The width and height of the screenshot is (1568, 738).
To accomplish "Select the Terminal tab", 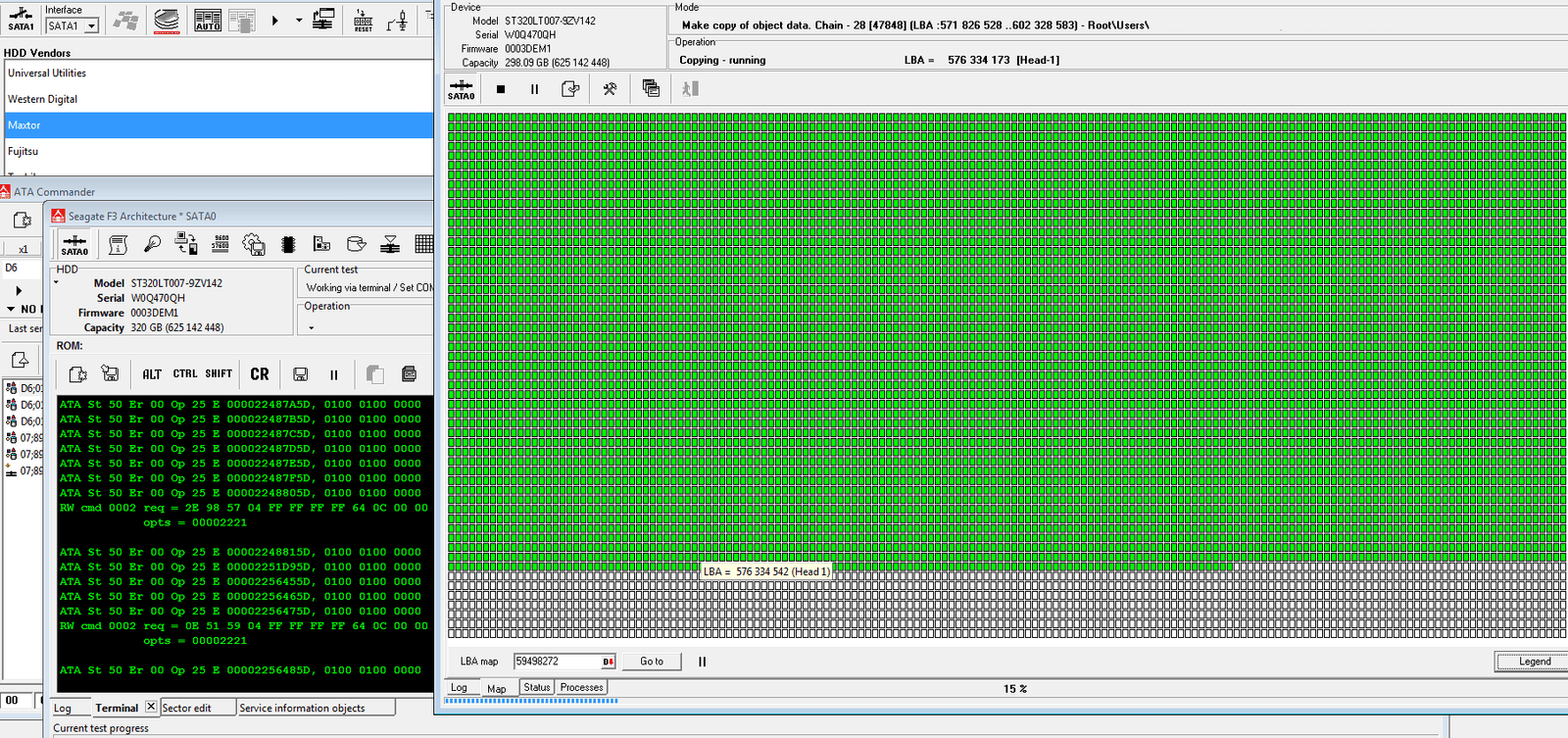I will coord(117,708).
